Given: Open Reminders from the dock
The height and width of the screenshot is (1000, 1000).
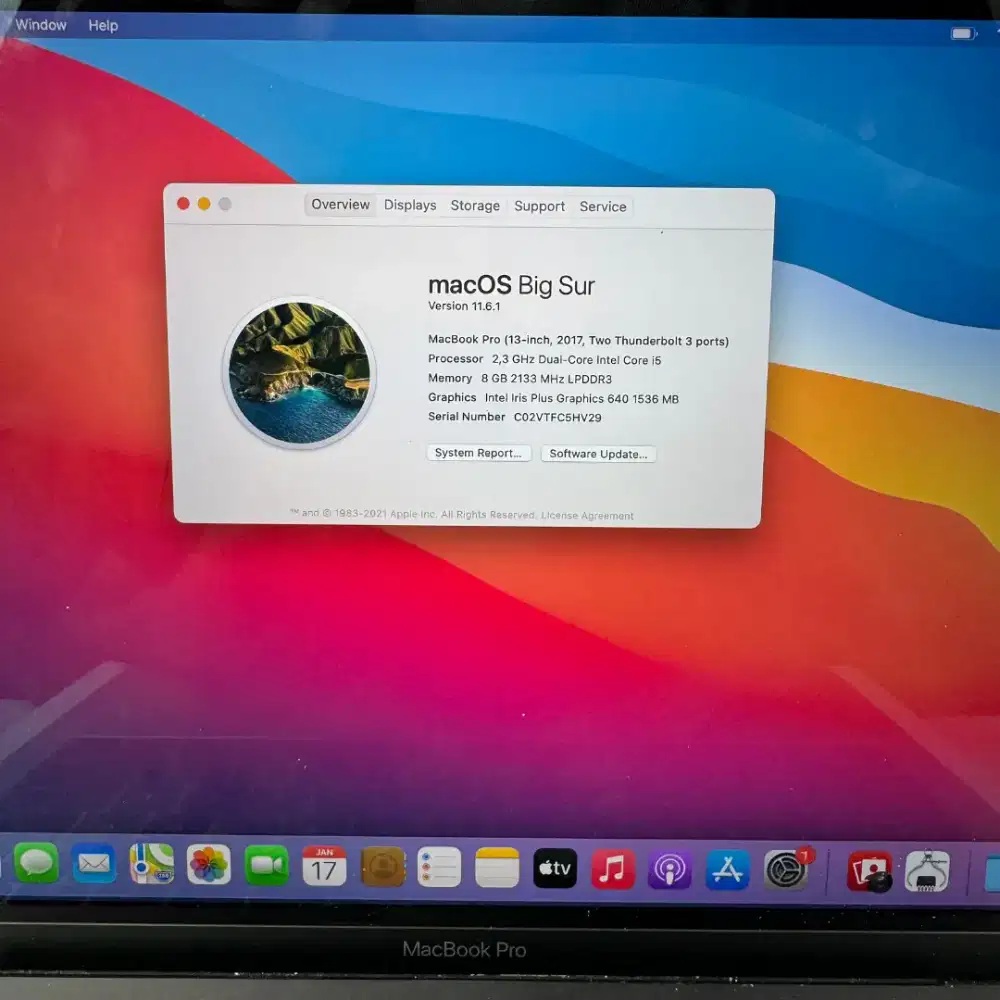Looking at the screenshot, I should coord(440,866).
